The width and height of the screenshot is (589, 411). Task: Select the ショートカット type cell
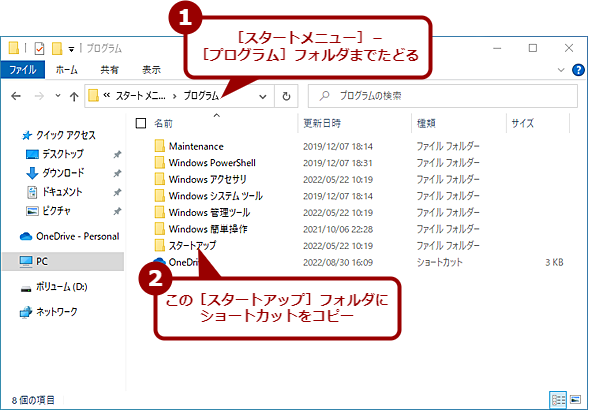point(439,262)
